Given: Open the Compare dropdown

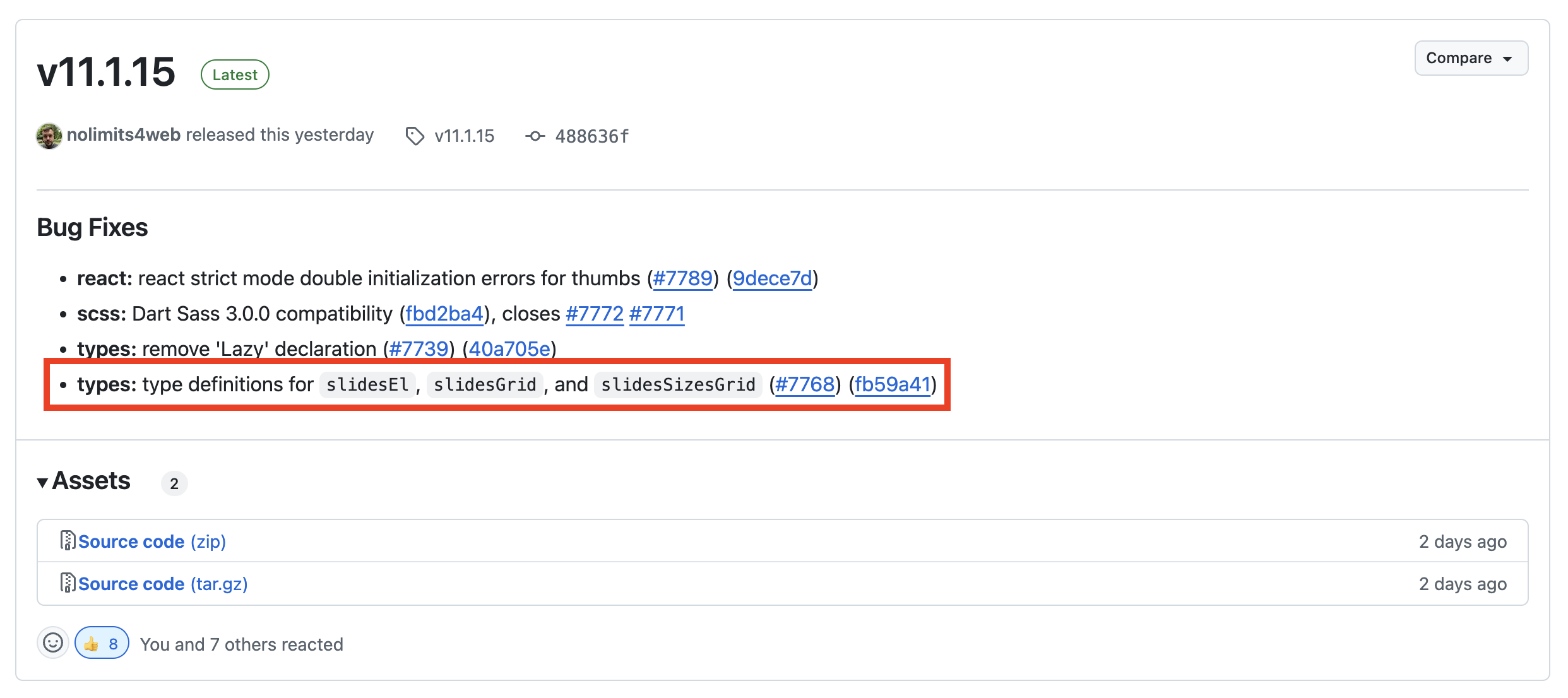Looking at the screenshot, I should [1470, 58].
